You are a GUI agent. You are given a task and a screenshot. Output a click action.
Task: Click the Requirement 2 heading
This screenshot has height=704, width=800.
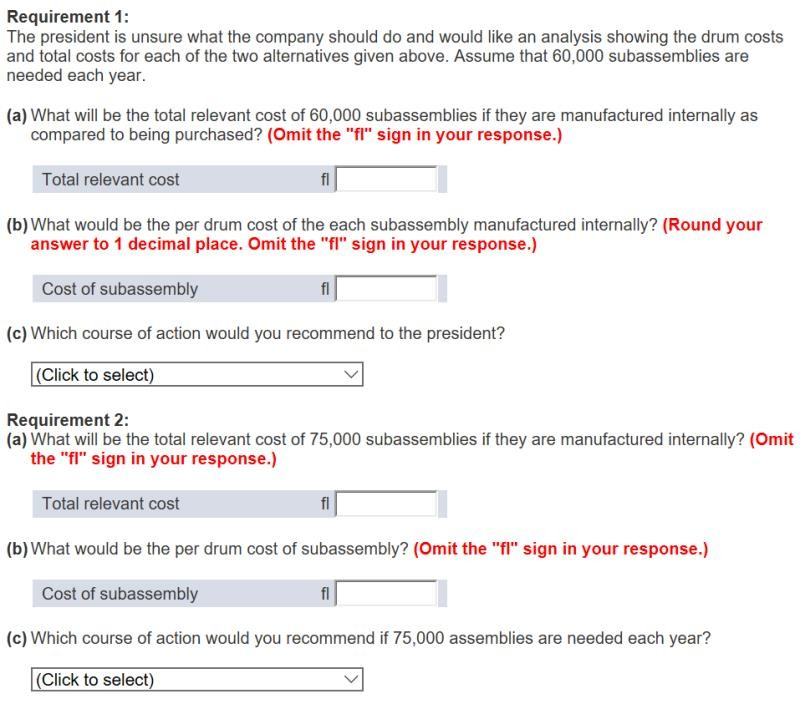click(68, 420)
